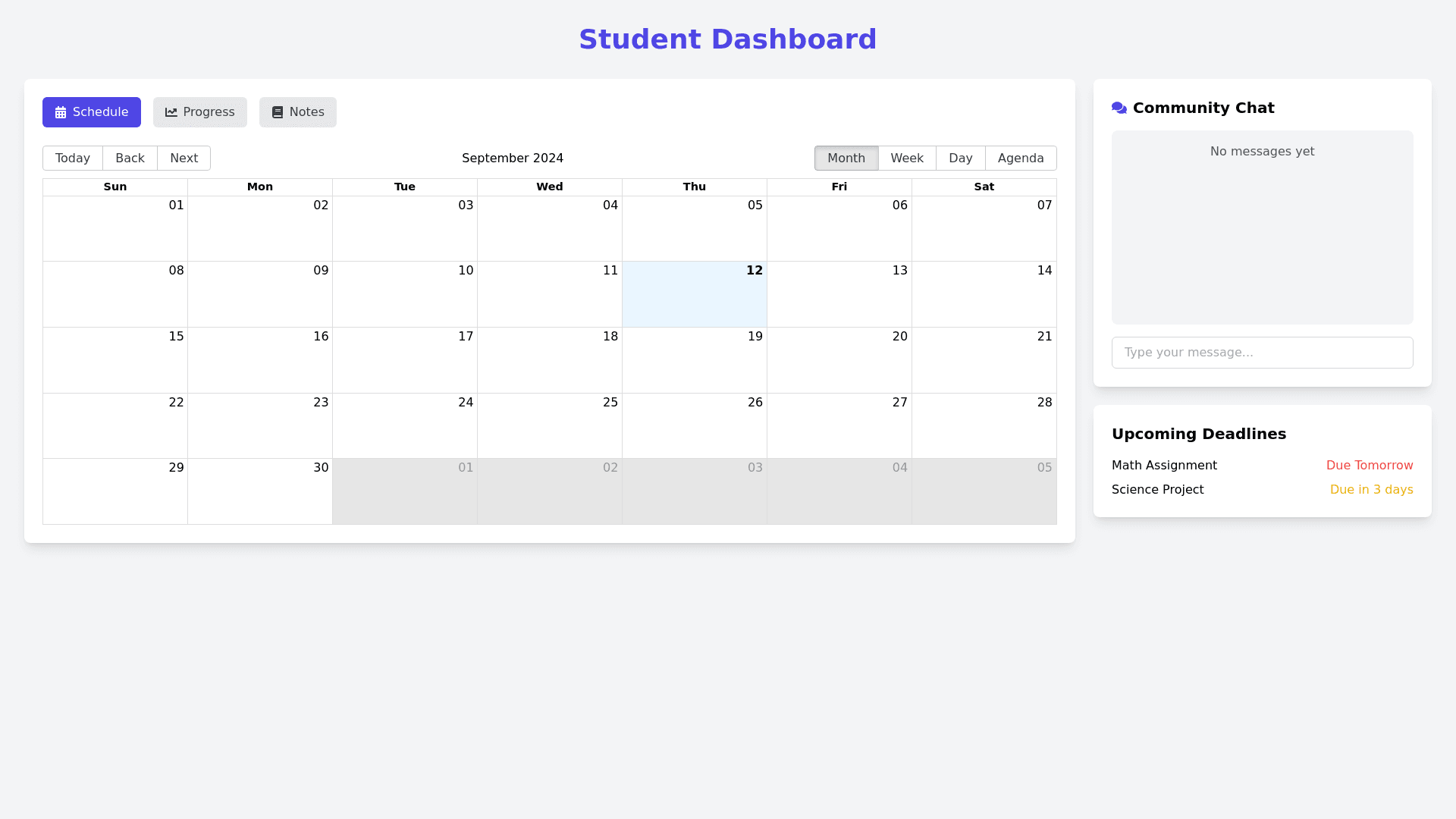The height and width of the screenshot is (819, 1456).
Task: Show the Agenda view
Action: click(1021, 158)
